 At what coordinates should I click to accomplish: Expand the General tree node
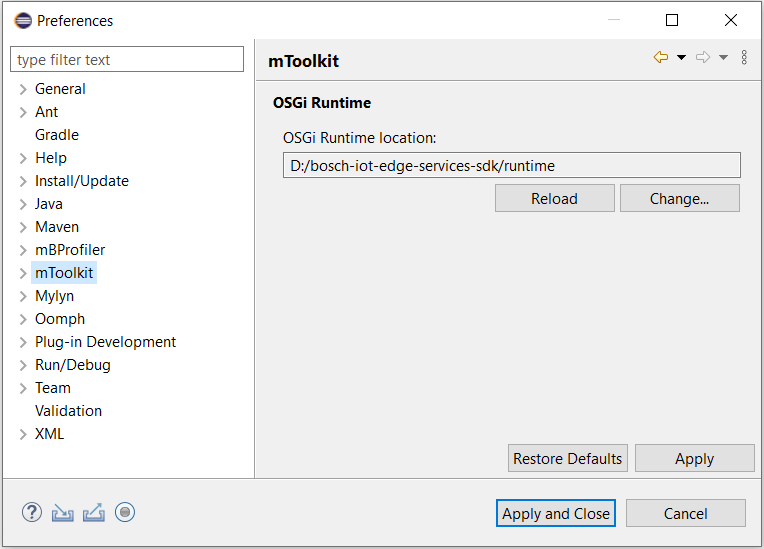pos(23,89)
